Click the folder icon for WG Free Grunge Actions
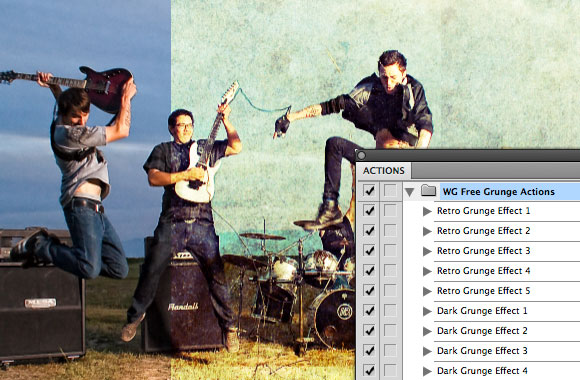 pos(428,191)
